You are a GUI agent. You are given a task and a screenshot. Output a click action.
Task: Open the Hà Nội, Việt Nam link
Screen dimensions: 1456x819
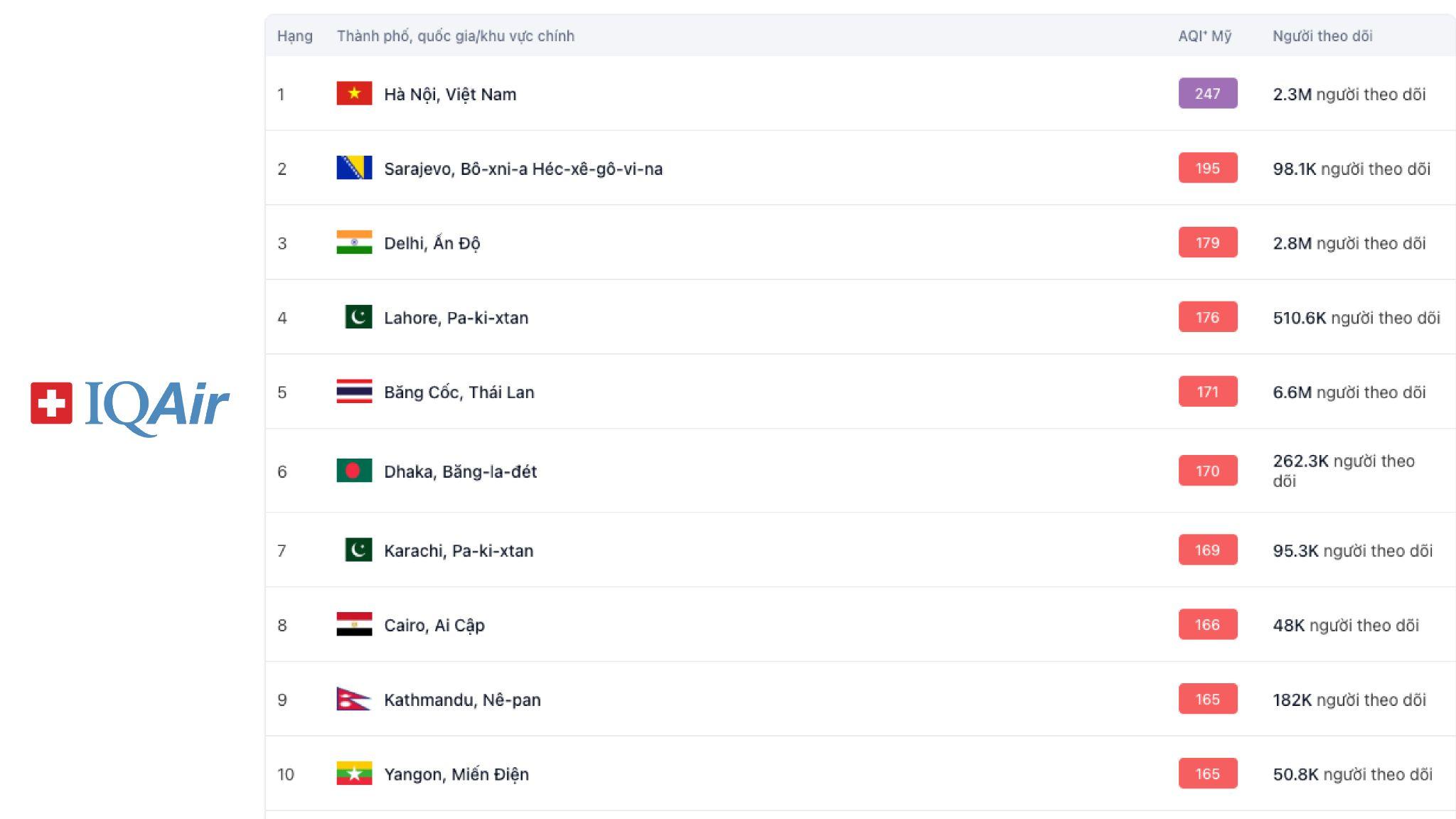pyautogui.click(x=450, y=95)
